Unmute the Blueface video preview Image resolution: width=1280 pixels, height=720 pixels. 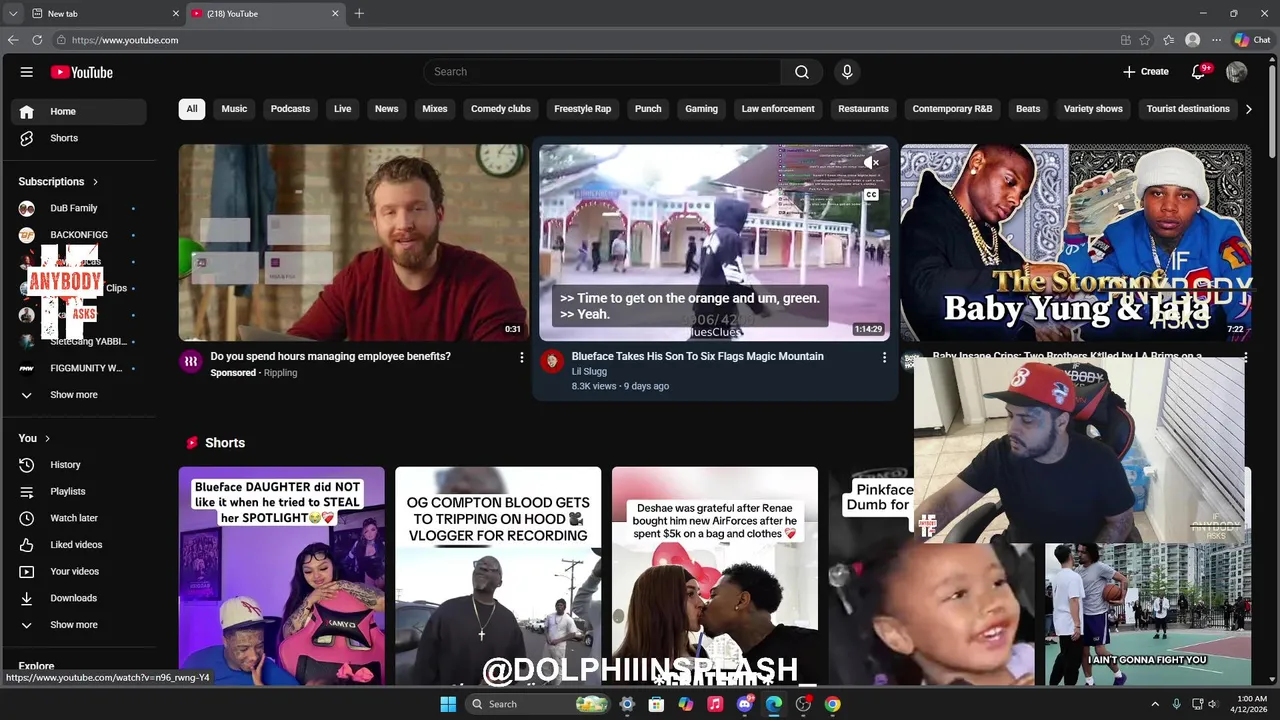click(872, 162)
